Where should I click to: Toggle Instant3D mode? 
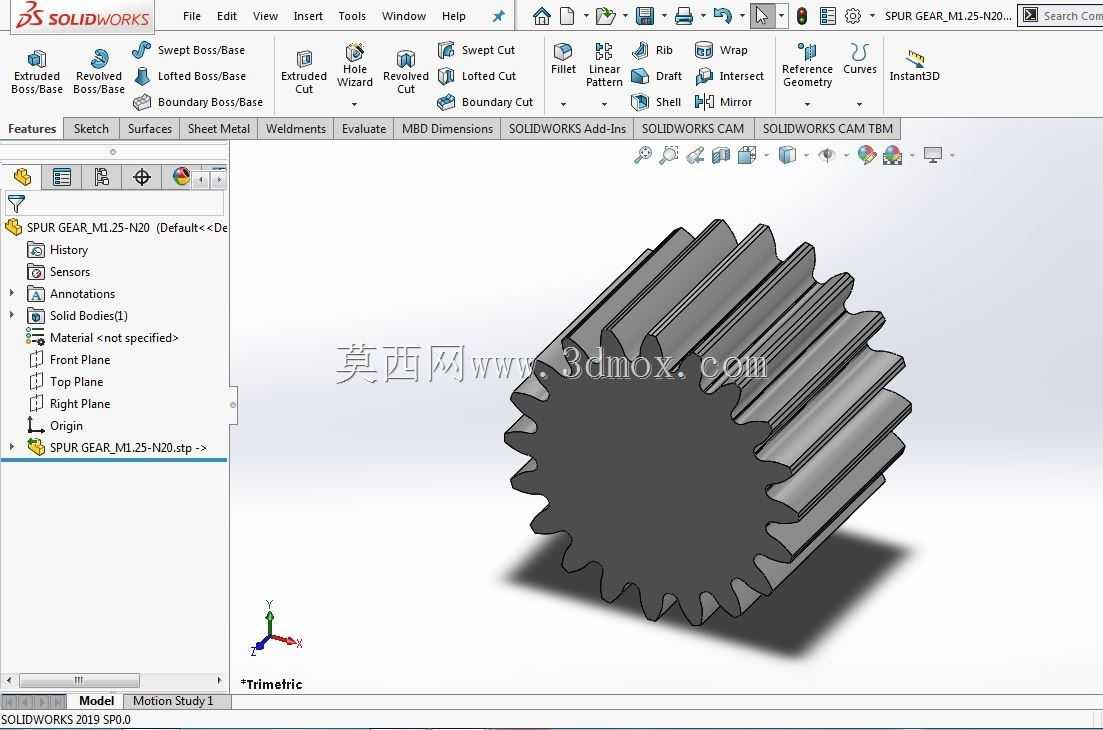pyautogui.click(x=914, y=65)
